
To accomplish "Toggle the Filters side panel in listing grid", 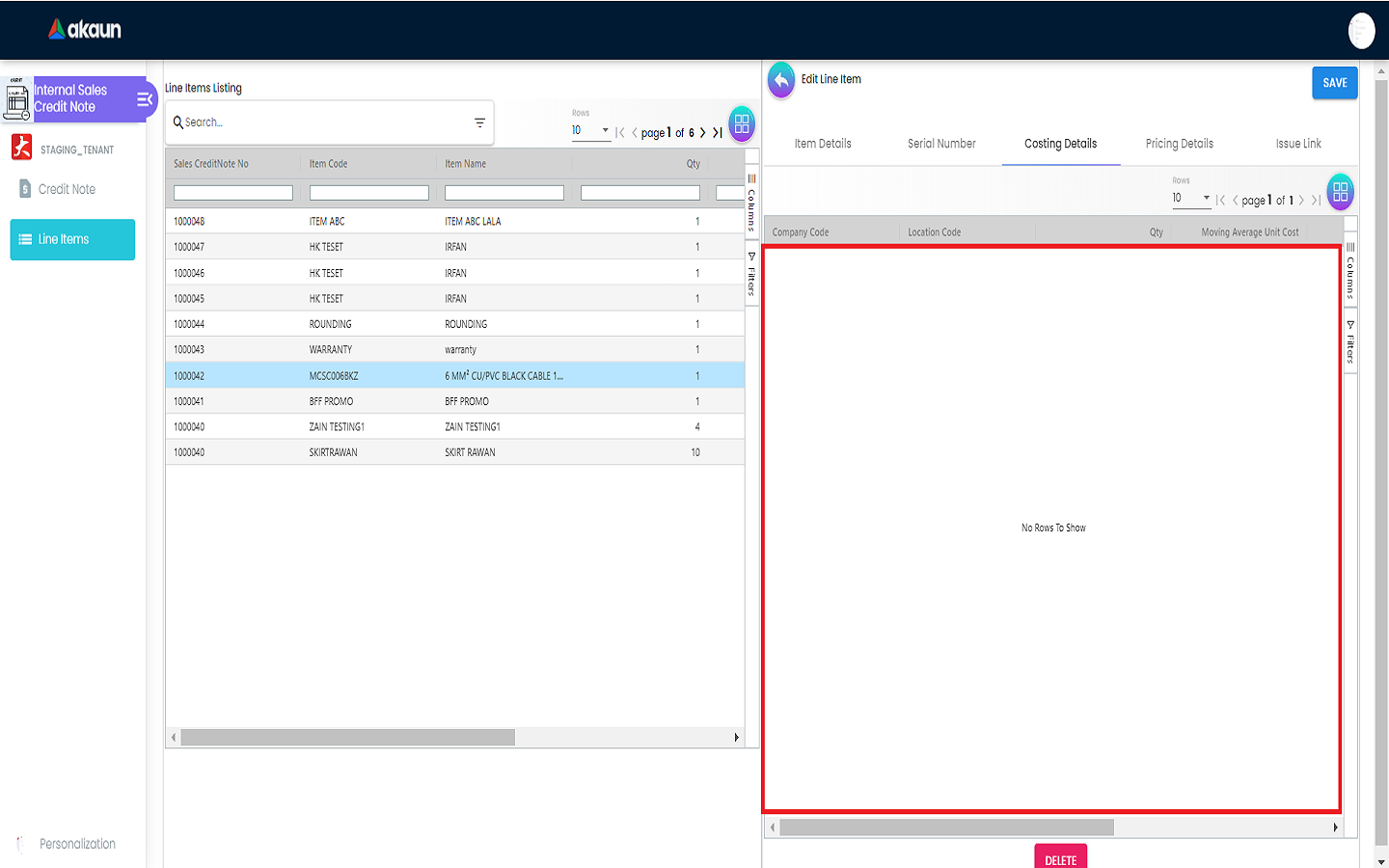I will [751, 274].
